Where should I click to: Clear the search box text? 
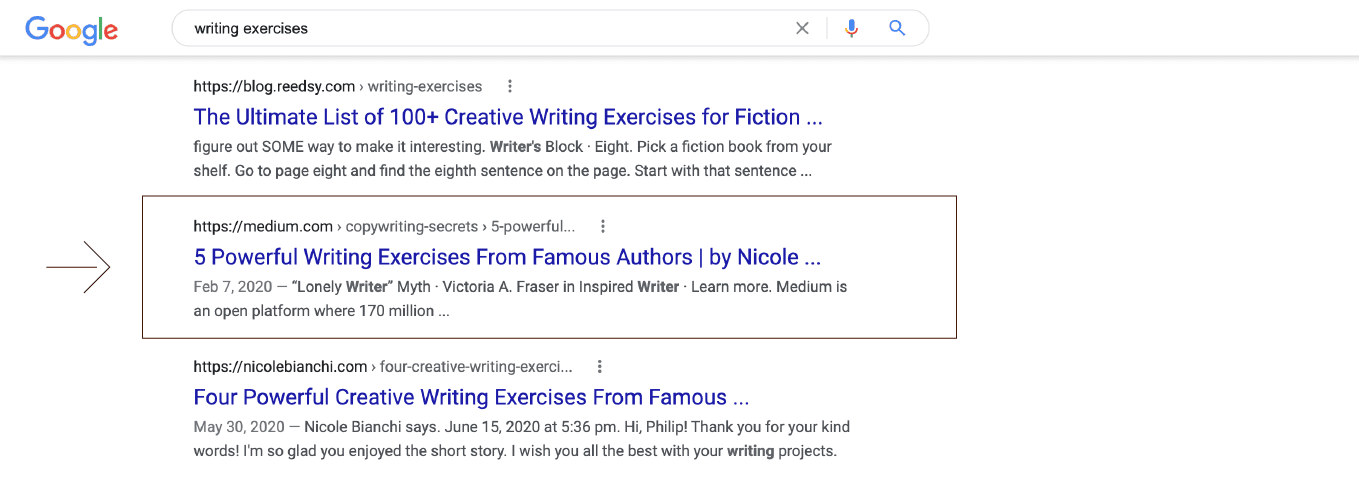(802, 28)
